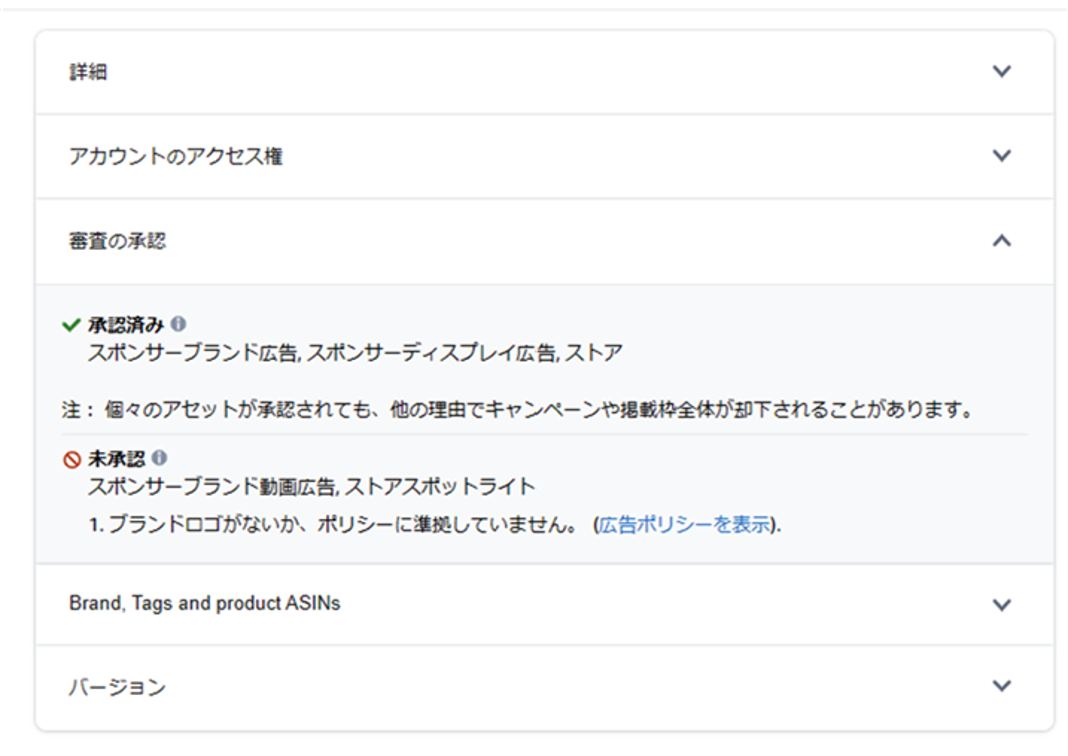Image resolution: width=1068 pixels, height=756 pixels.
Task: Open the 広告ポリシーを表示 link
Action: point(685,524)
